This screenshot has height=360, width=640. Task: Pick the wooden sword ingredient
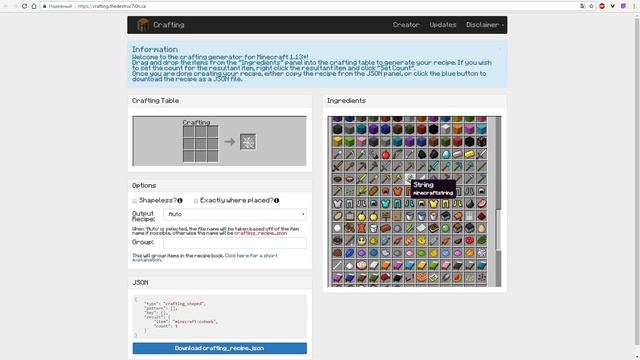click(337, 166)
